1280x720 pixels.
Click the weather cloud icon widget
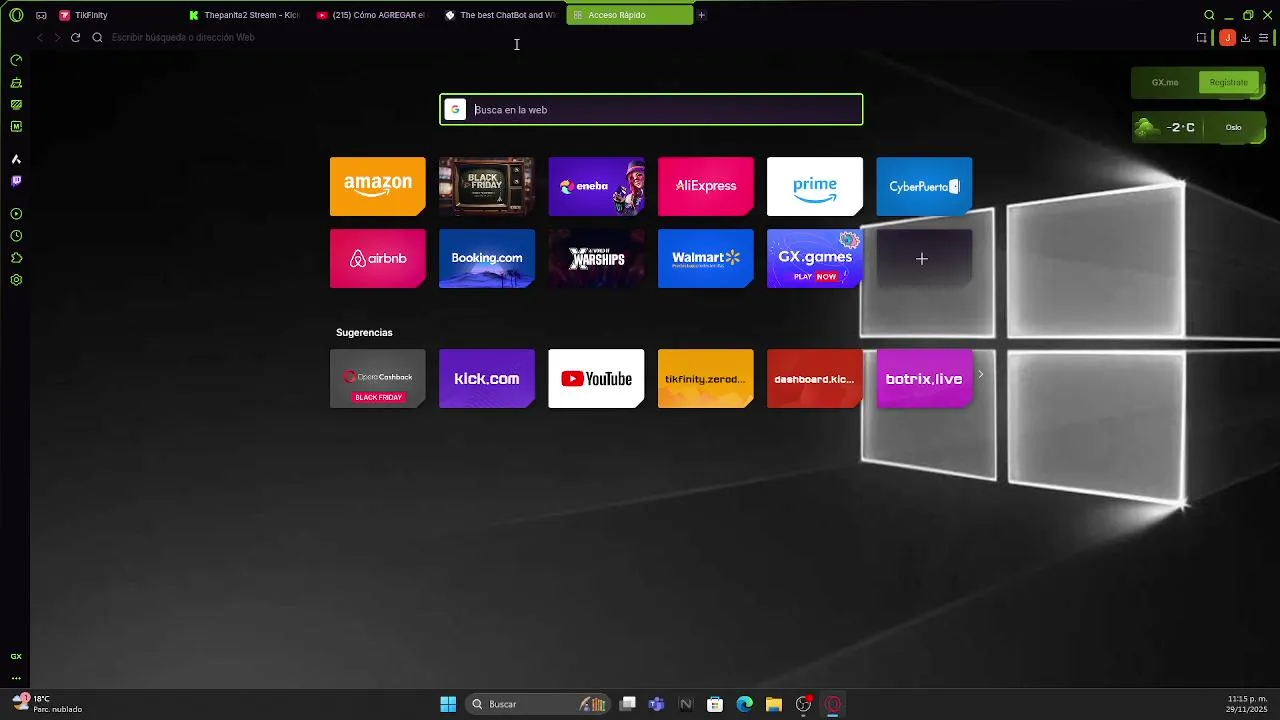1147,127
